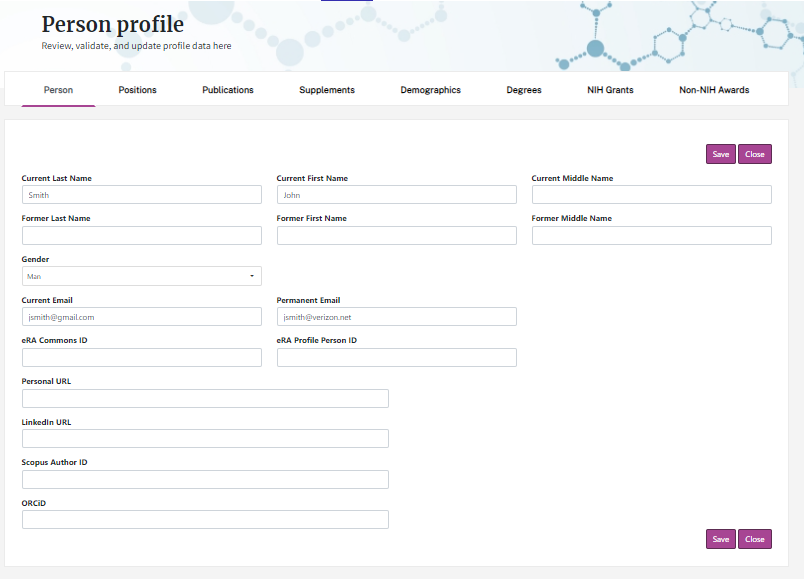View the NIH Grants tab
This screenshot has height=579, width=804.
(x=610, y=90)
